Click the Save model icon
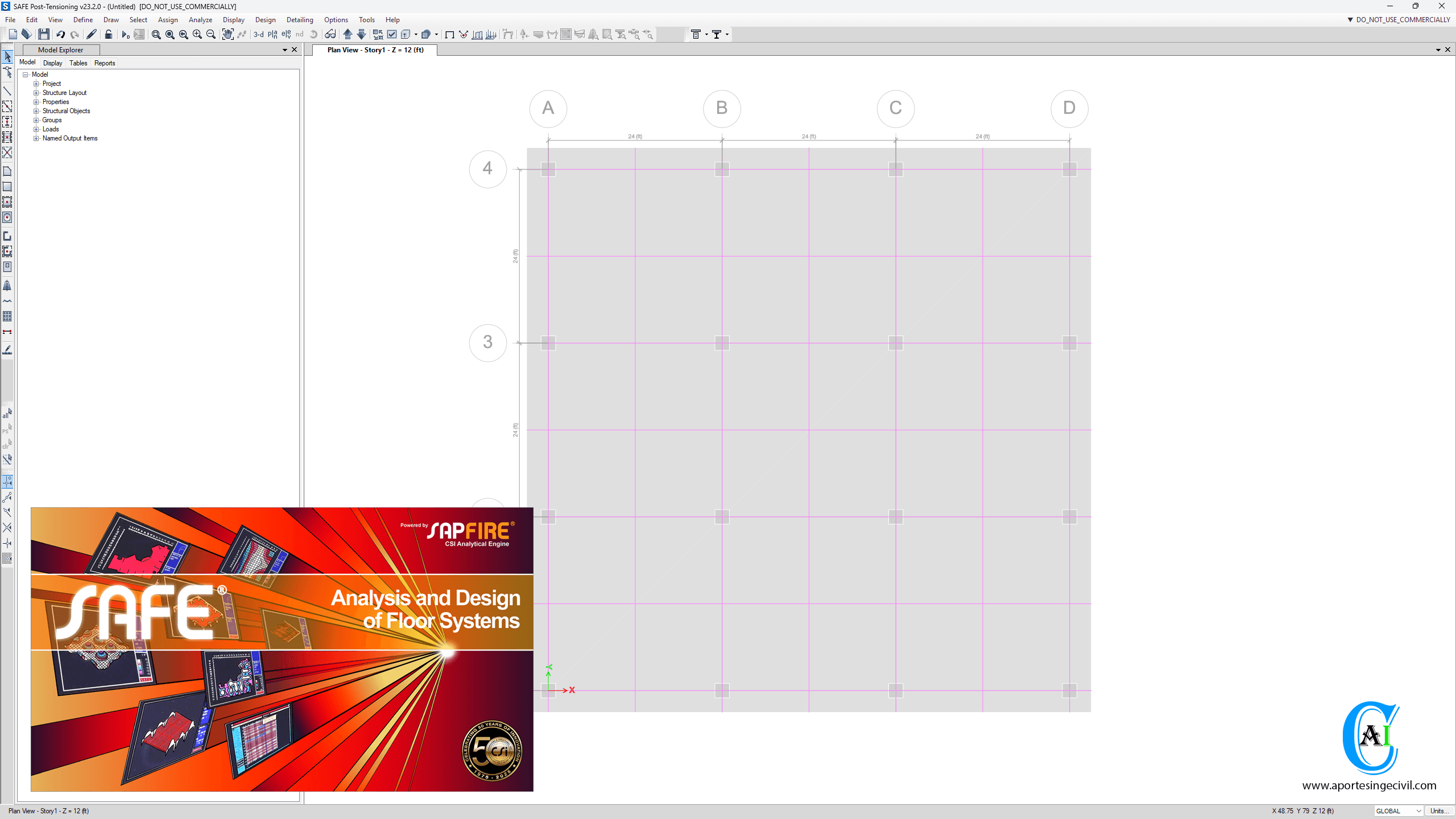1456x819 pixels. coord(44,35)
